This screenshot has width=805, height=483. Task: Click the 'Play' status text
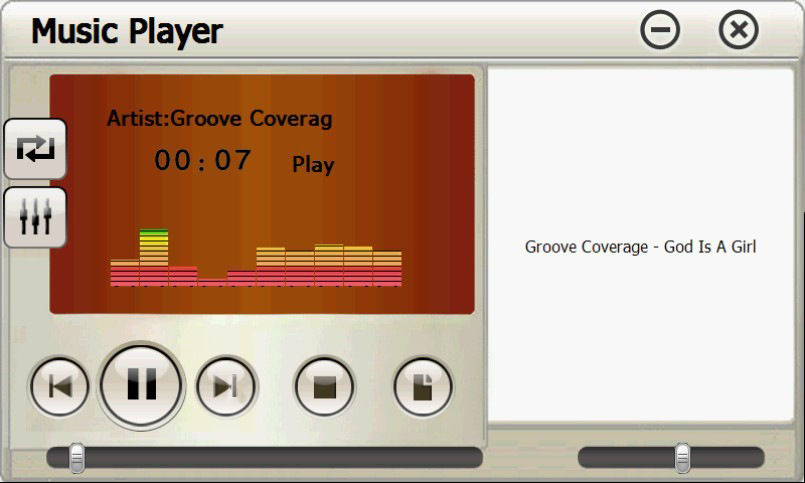click(313, 165)
